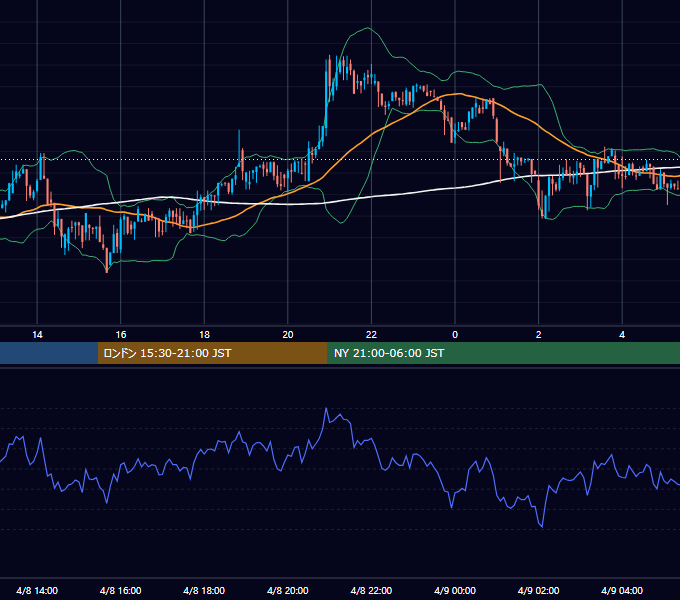The width and height of the screenshot is (680, 600).
Task: Click the '4/9 04:00' date label
Action: [622, 590]
